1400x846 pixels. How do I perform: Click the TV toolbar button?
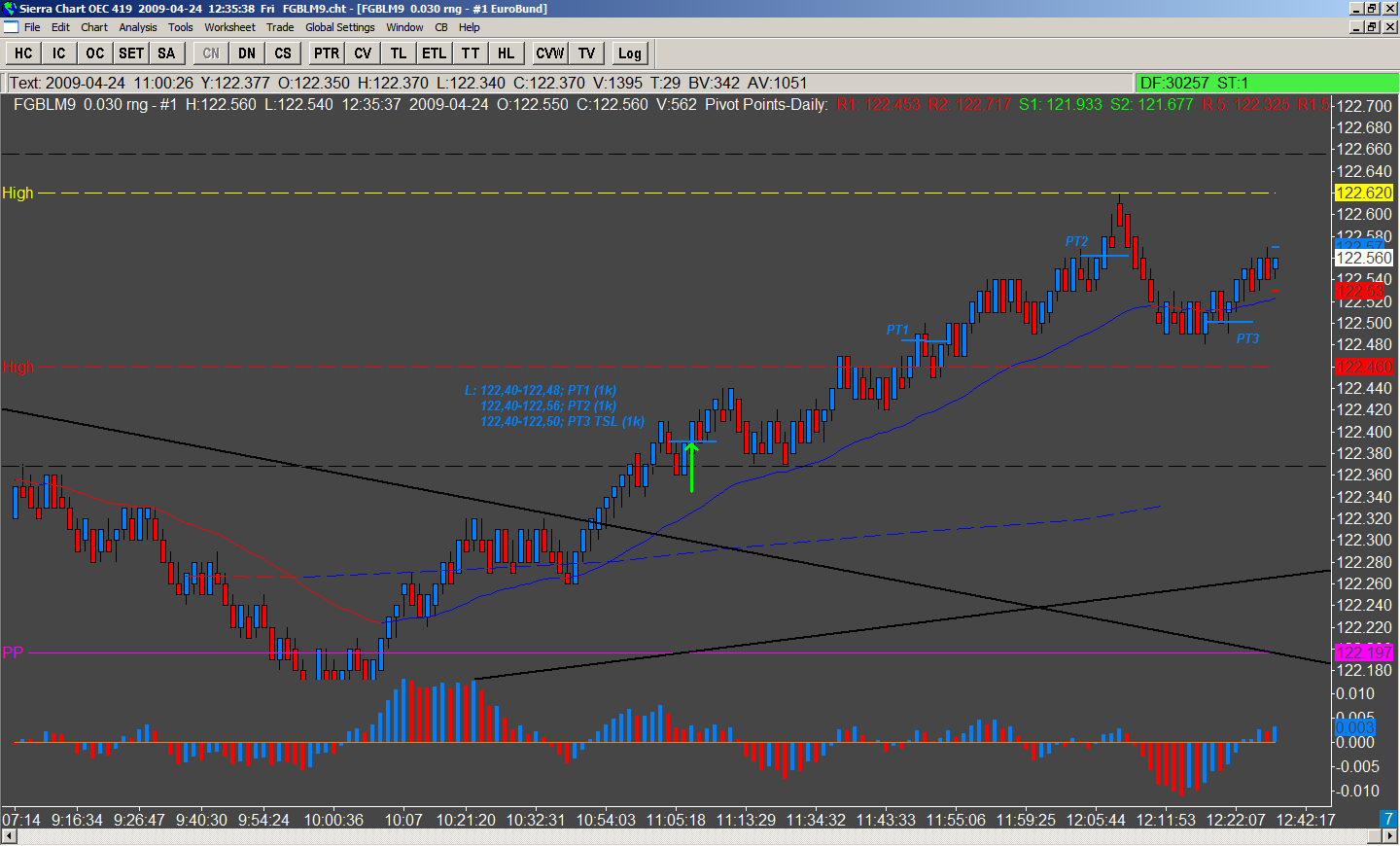click(x=586, y=53)
